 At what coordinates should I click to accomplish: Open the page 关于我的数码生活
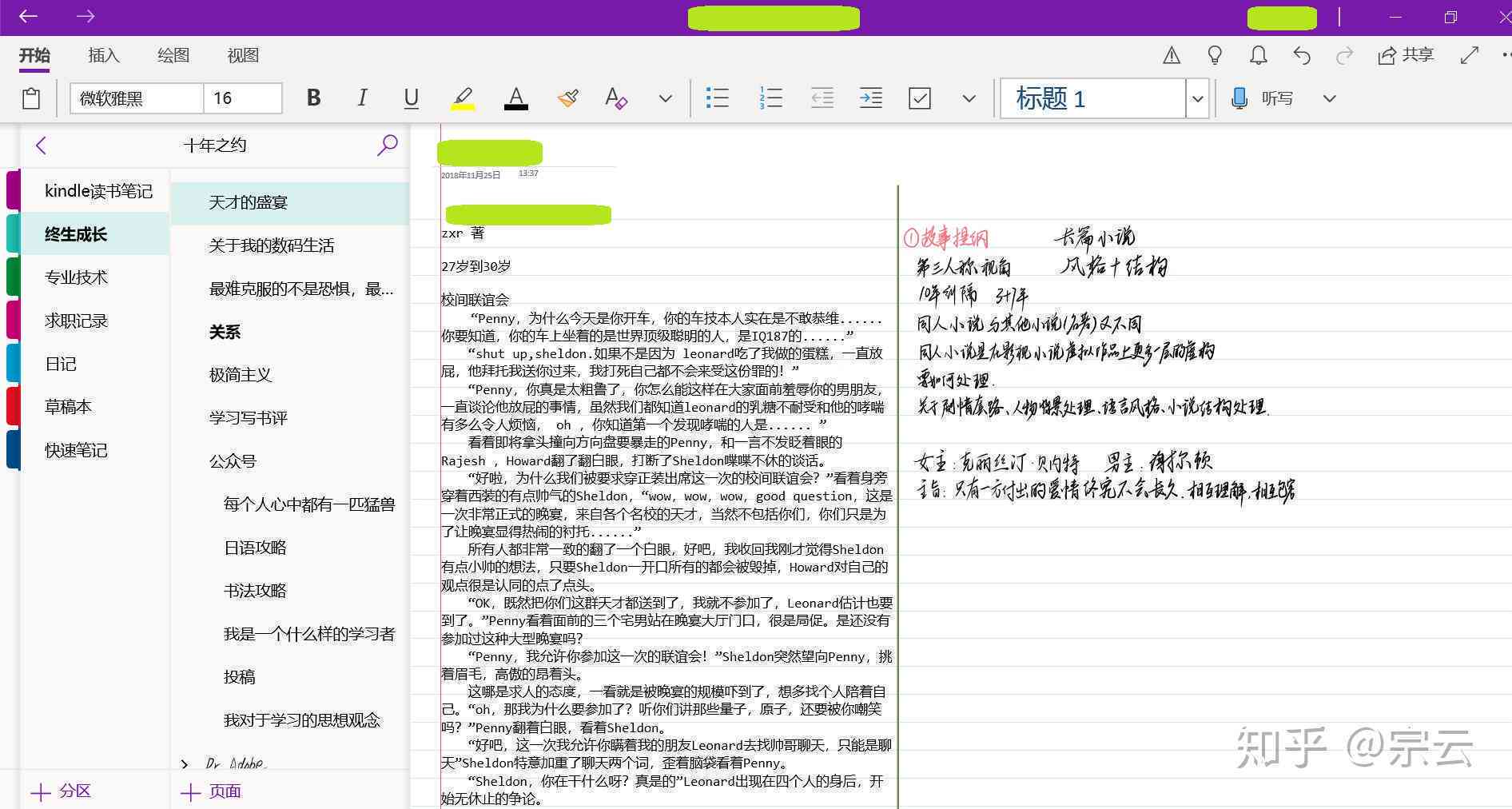click(x=290, y=245)
